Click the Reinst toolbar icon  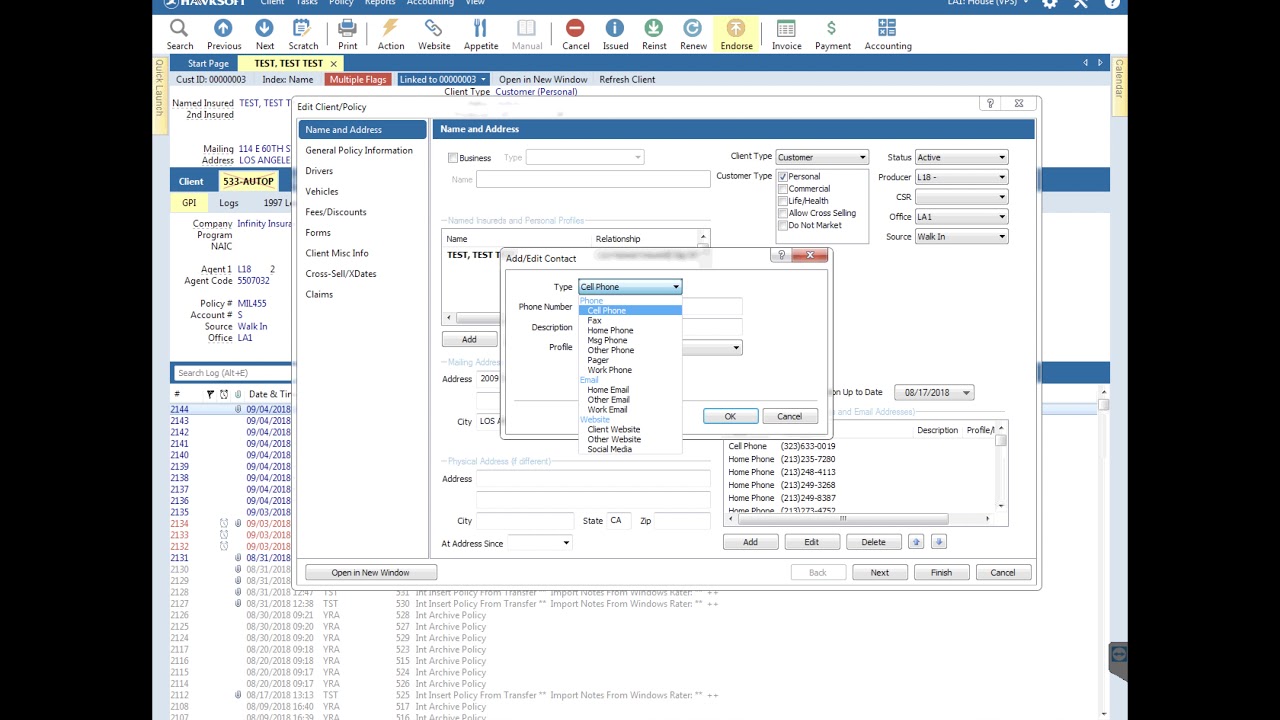coord(654,33)
